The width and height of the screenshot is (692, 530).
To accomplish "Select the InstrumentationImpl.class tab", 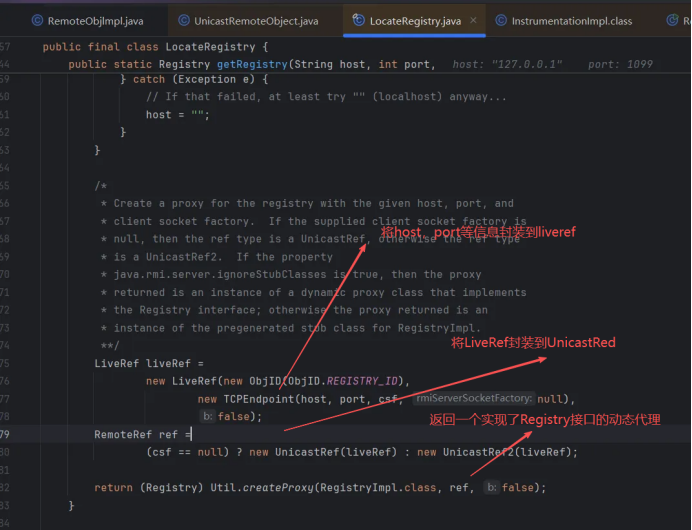I will [571, 21].
